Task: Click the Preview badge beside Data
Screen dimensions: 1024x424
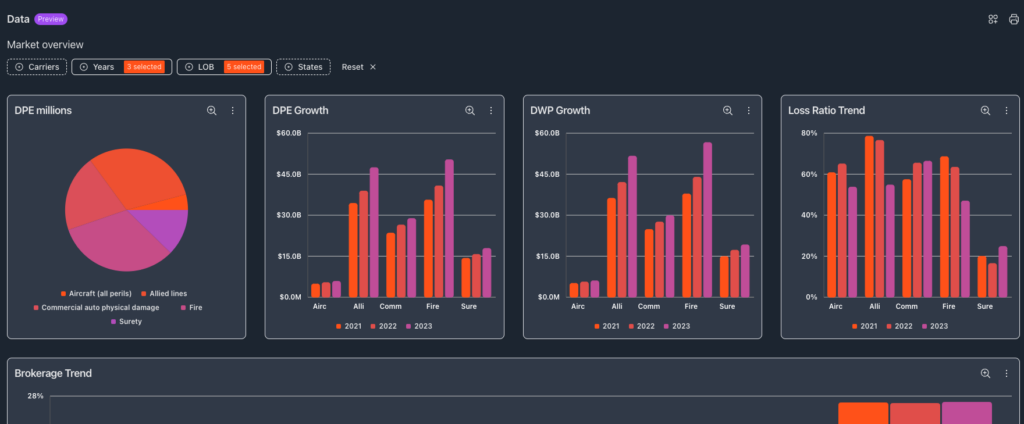Action: point(51,19)
